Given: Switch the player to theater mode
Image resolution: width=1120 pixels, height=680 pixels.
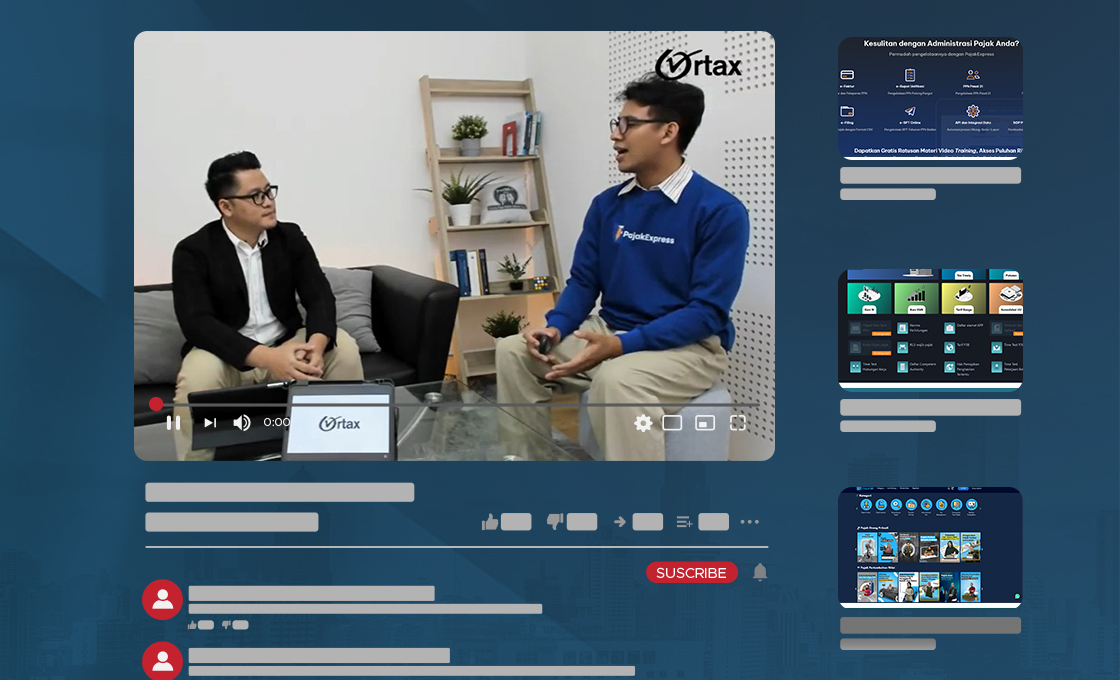Looking at the screenshot, I should point(672,422).
